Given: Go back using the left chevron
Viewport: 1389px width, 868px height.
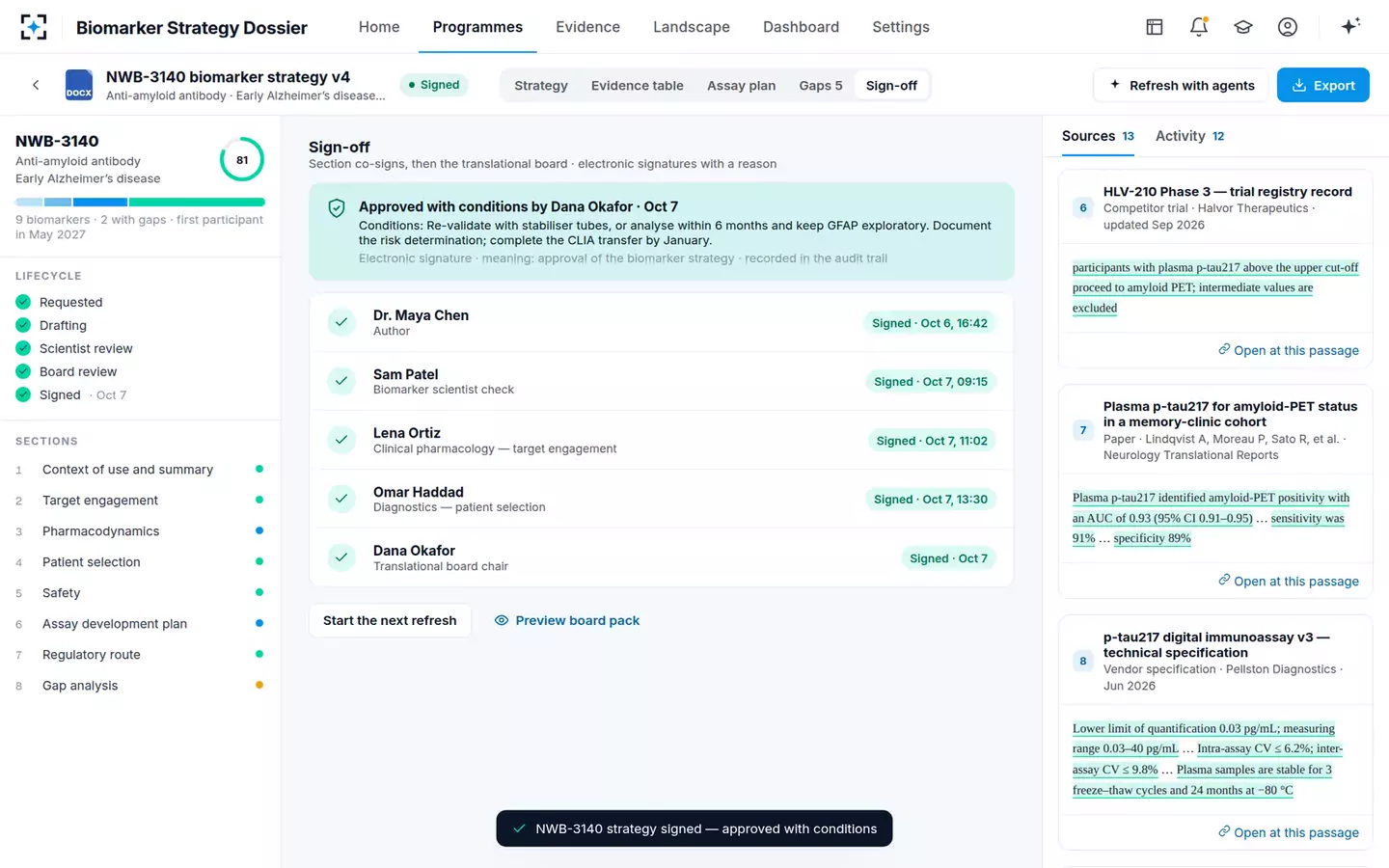Looking at the screenshot, I should pyautogui.click(x=36, y=85).
